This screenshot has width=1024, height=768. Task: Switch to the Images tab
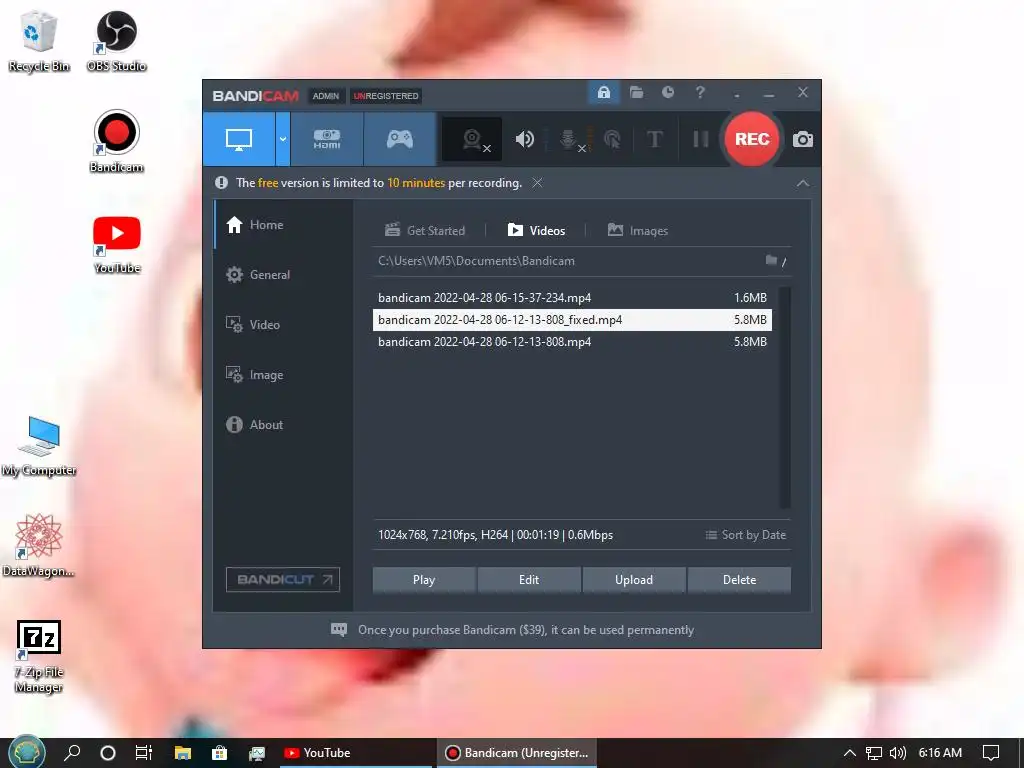(637, 231)
